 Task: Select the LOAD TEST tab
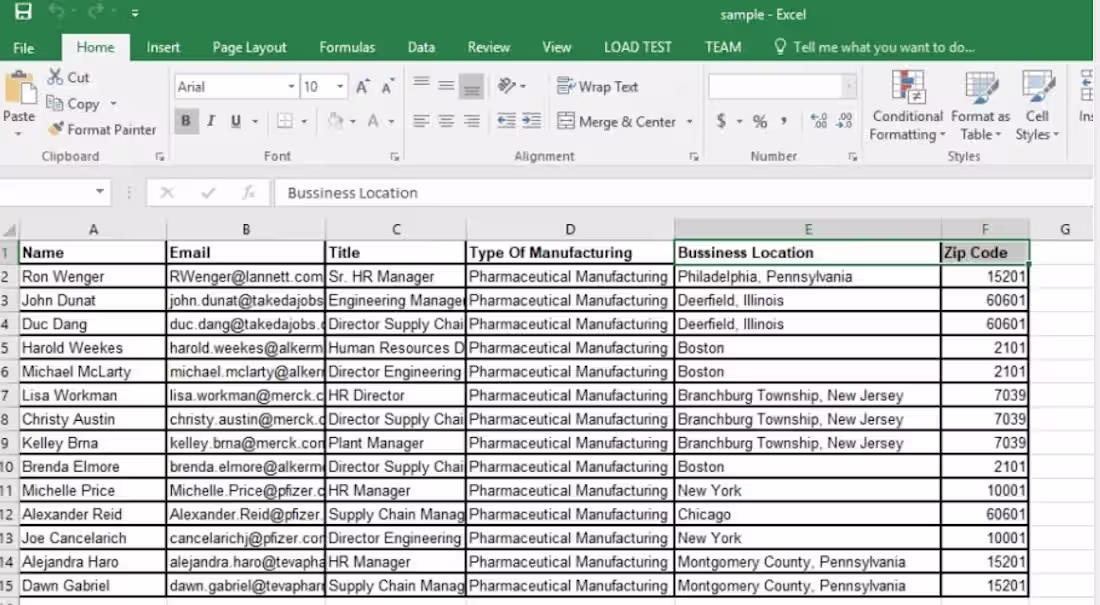[x=638, y=47]
